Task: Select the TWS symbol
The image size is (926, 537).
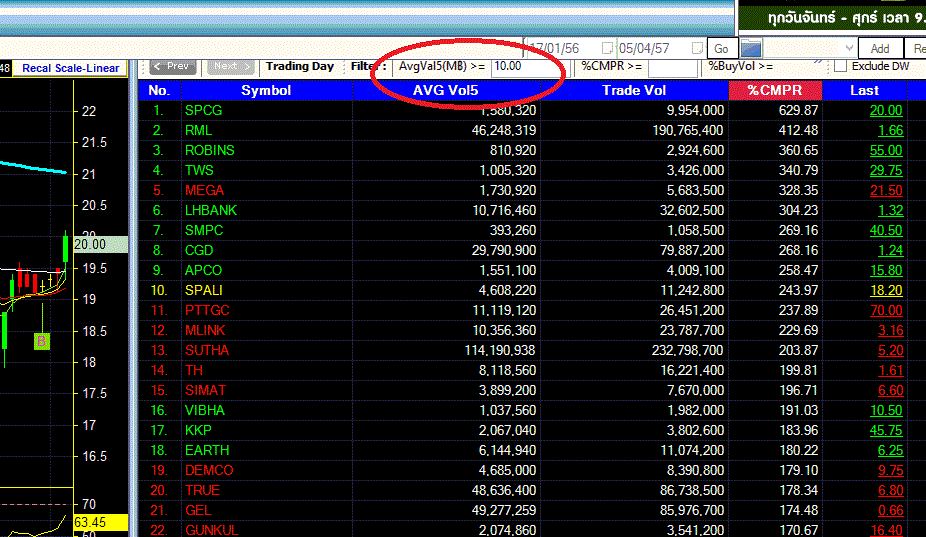Action: coord(199,171)
